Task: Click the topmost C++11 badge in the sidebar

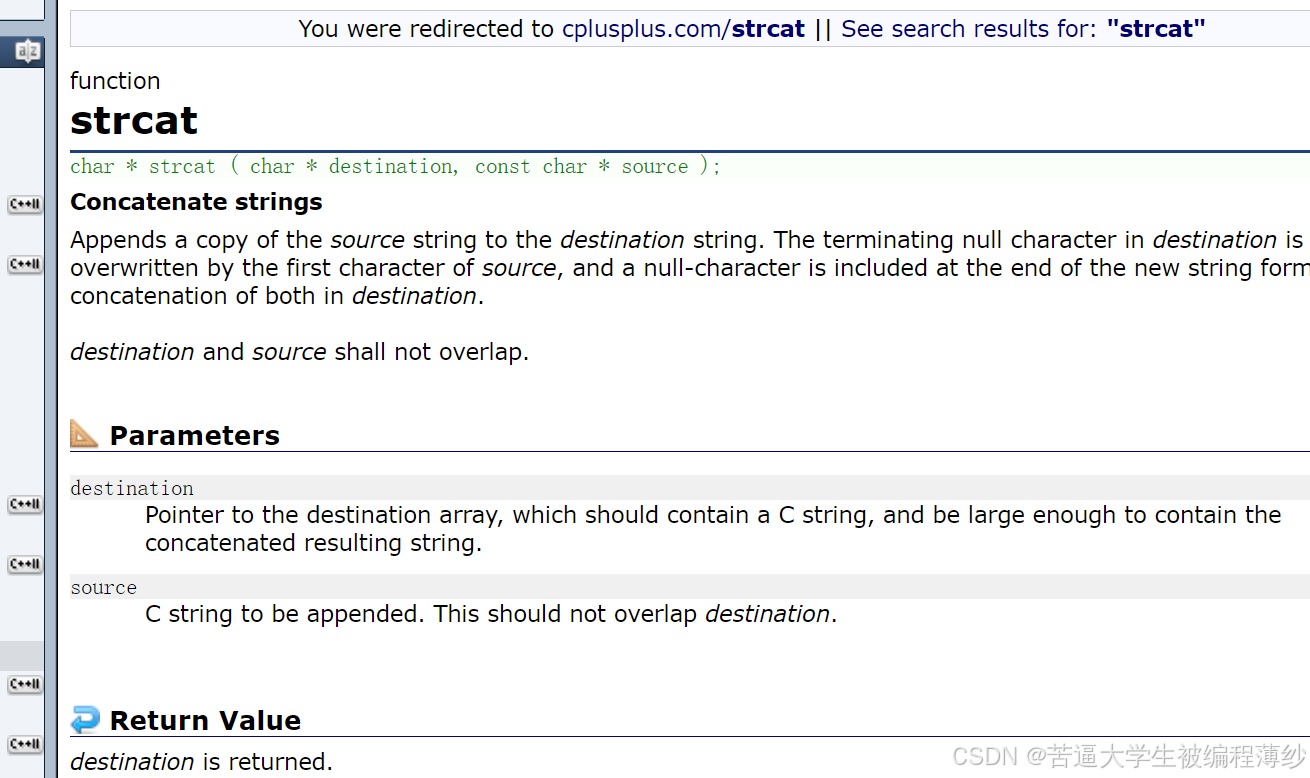Action: 25,204
